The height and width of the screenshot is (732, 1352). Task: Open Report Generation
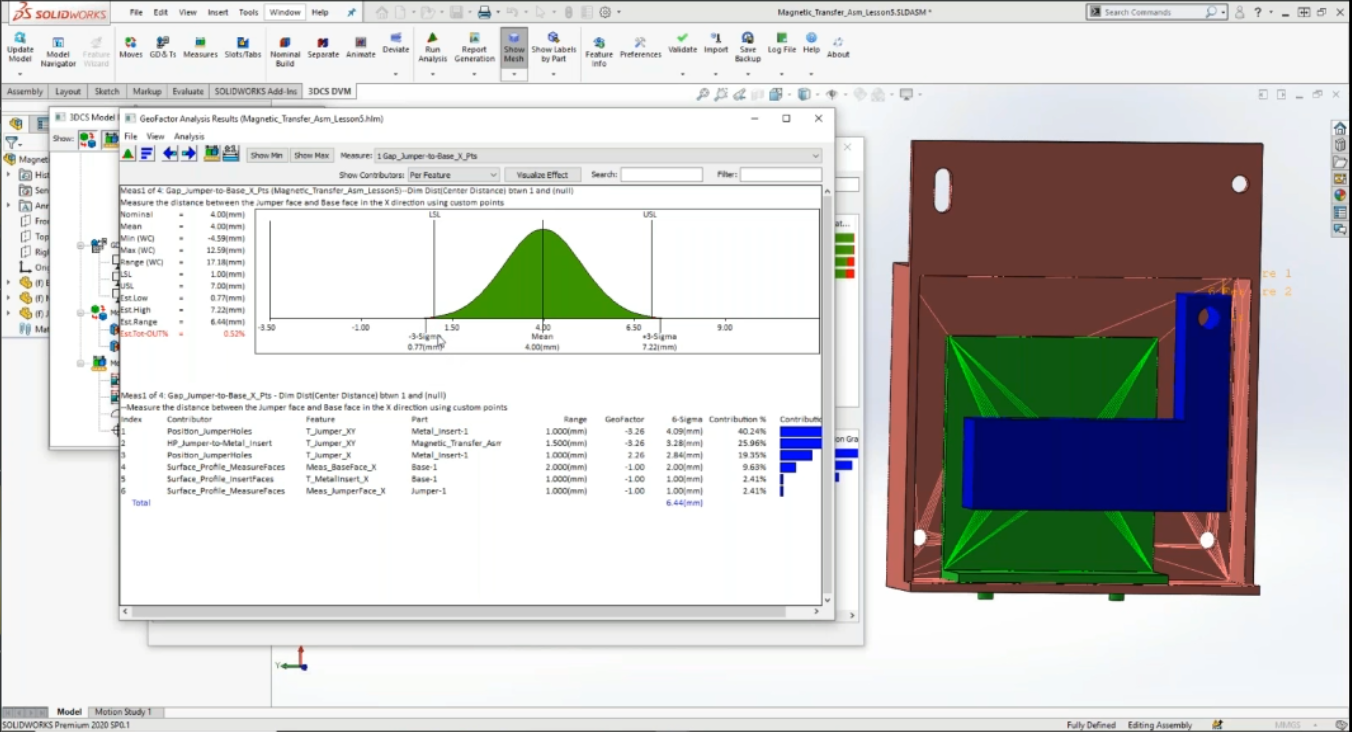point(474,47)
